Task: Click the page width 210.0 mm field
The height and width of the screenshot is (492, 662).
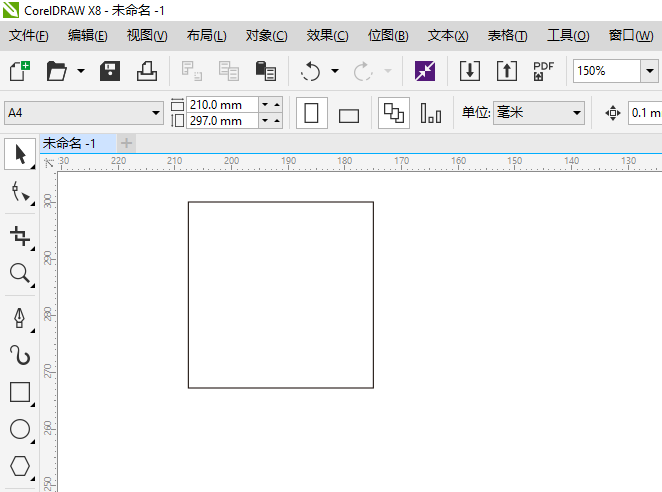Action: coord(222,105)
